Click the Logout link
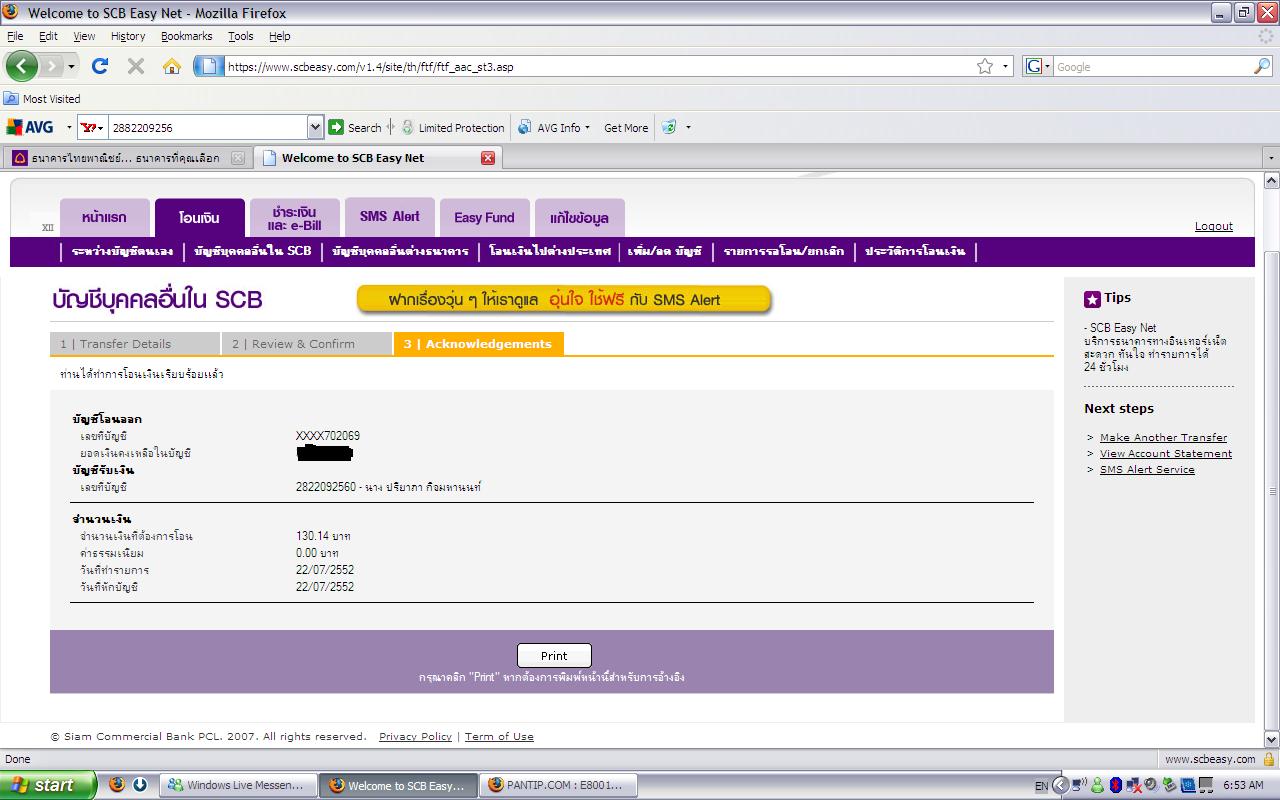 coord(1214,226)
